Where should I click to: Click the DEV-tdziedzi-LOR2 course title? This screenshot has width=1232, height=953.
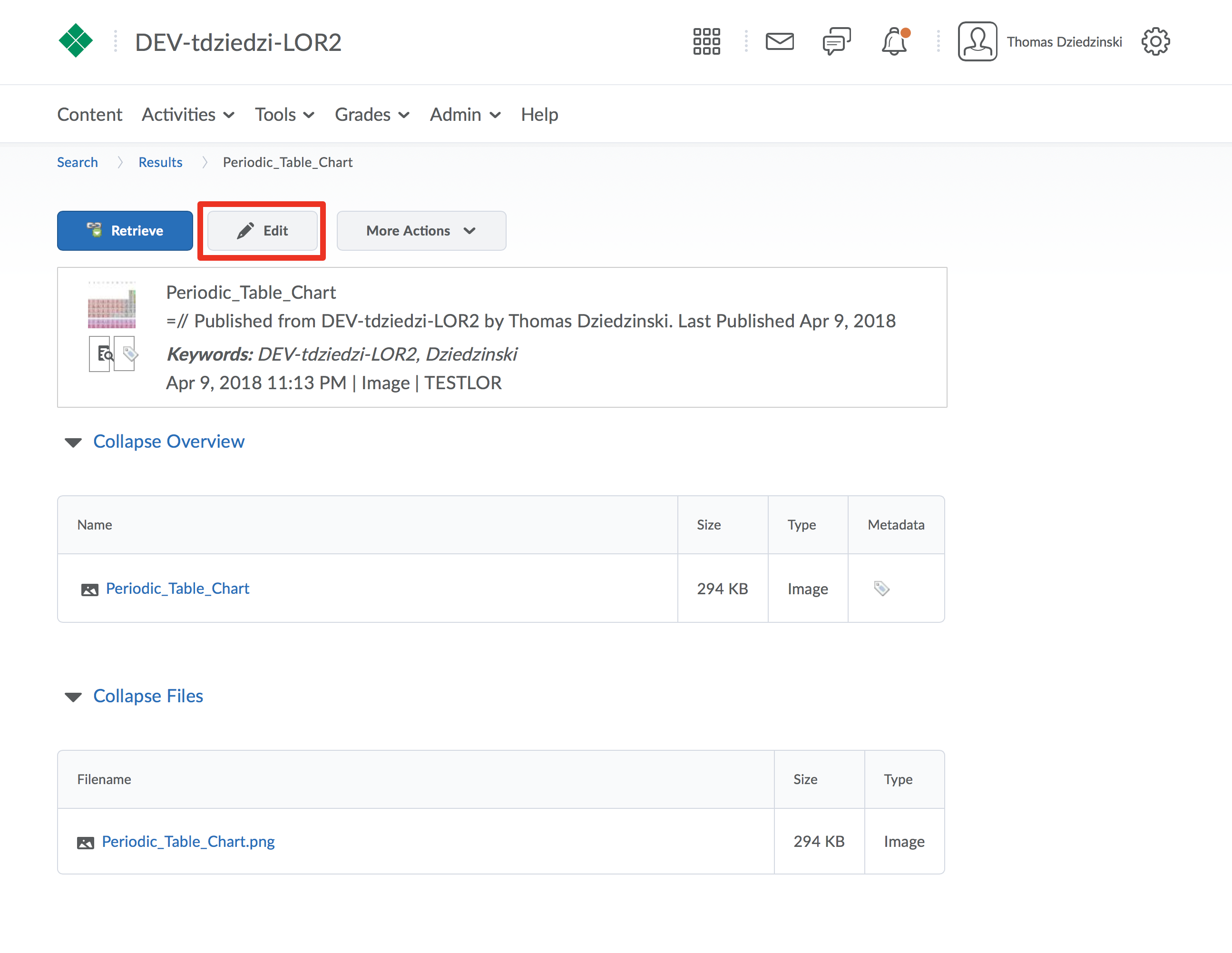238,42
